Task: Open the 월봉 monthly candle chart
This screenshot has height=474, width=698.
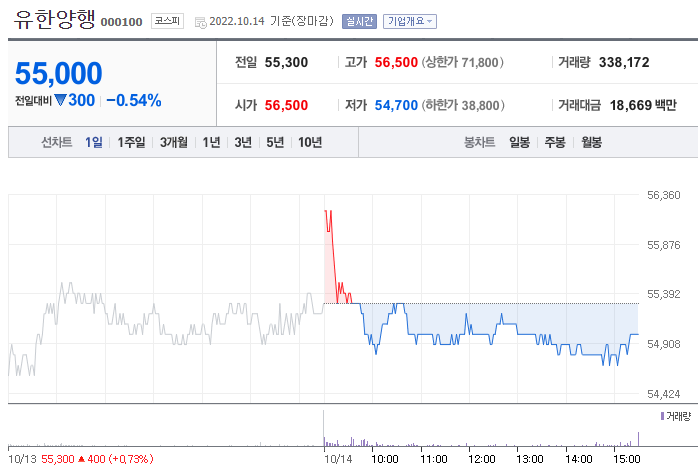Action: (591, 142)
